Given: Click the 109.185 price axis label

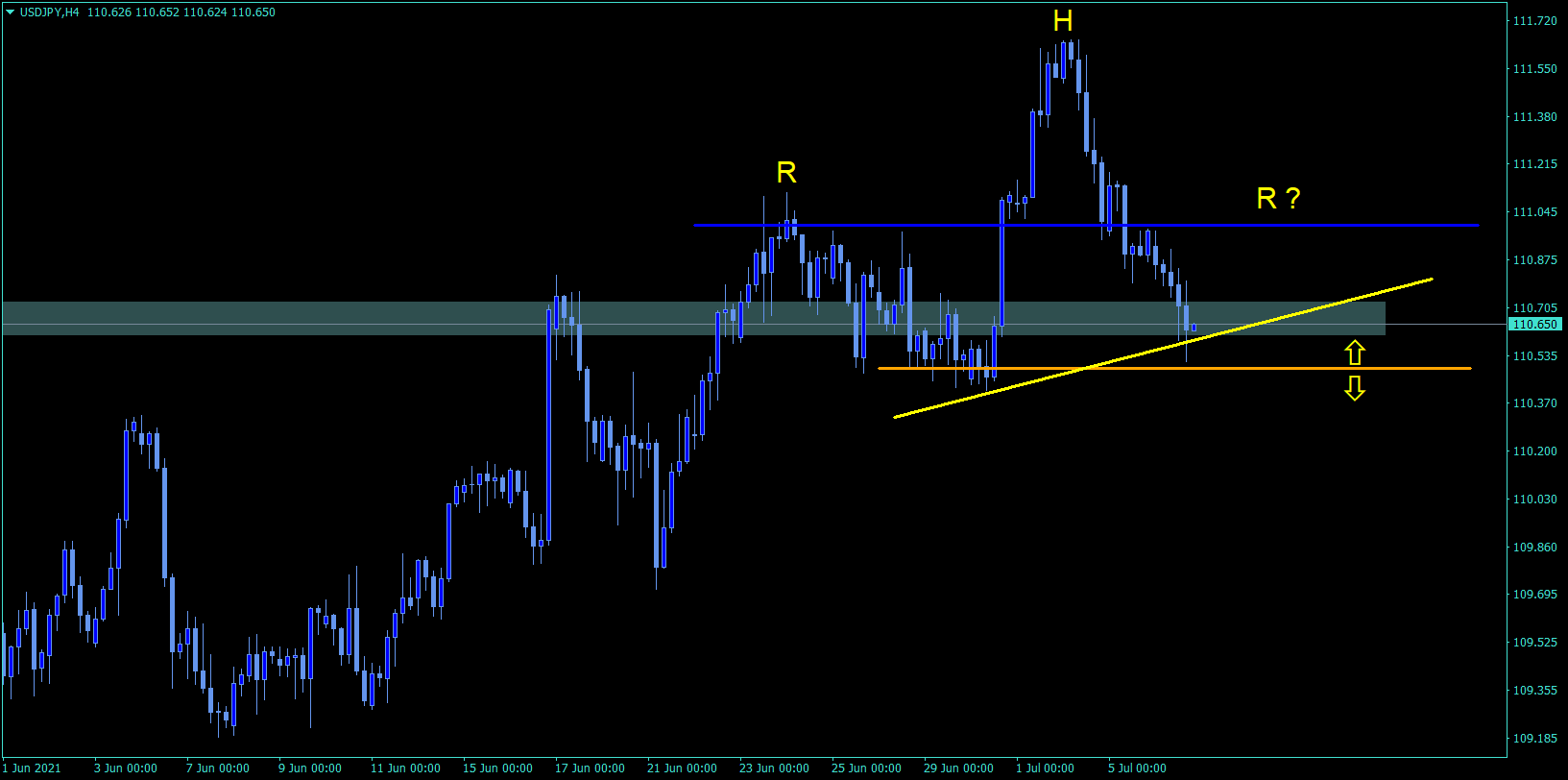Looking at the screenshot, I should click(x=1534, y=739).
